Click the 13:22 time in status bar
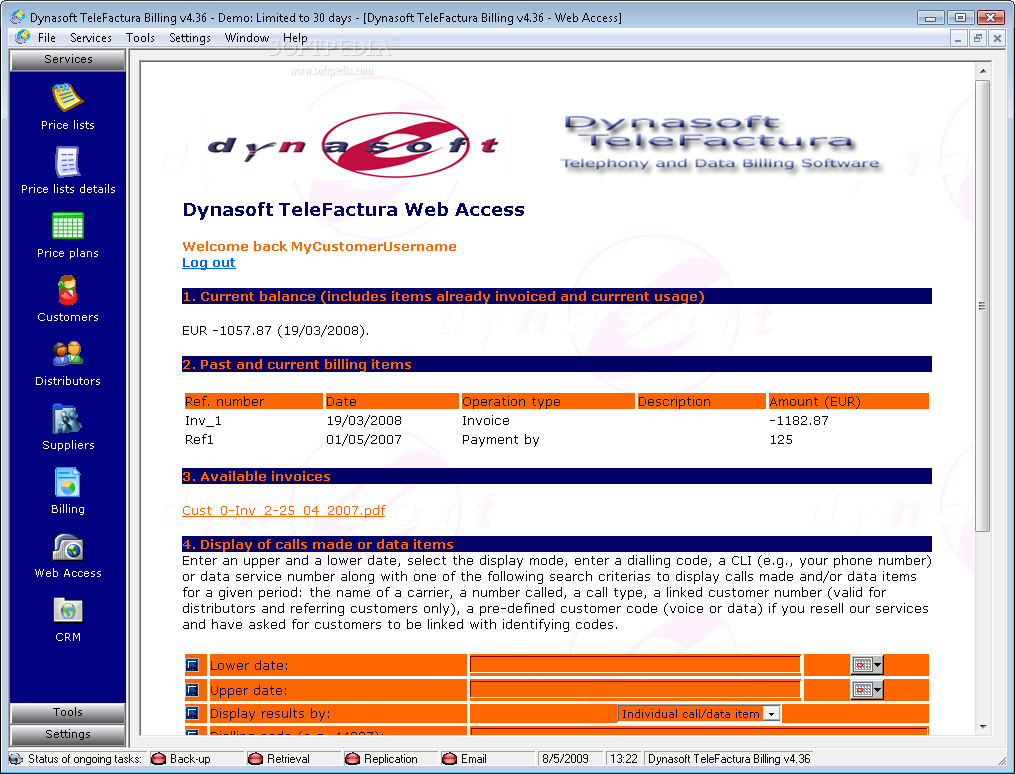 click(623, 758)
